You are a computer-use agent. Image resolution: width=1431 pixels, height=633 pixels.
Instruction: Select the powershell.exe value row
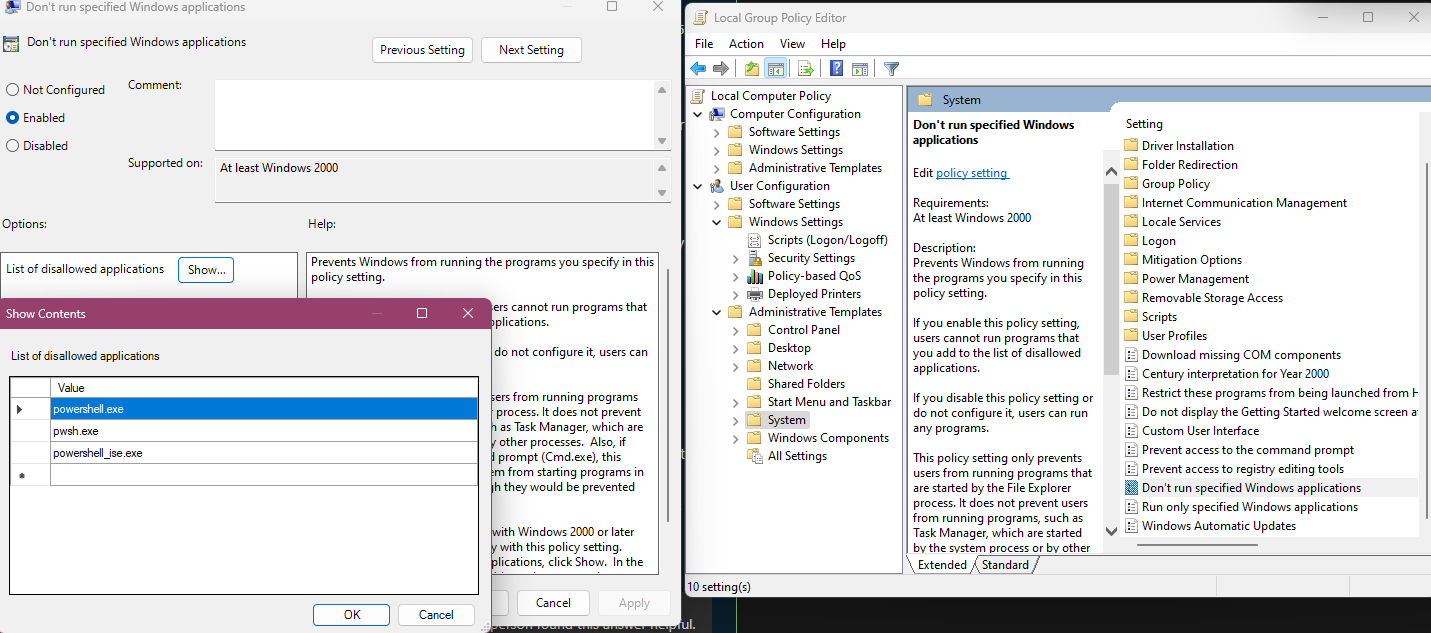[x=264, y=409]
